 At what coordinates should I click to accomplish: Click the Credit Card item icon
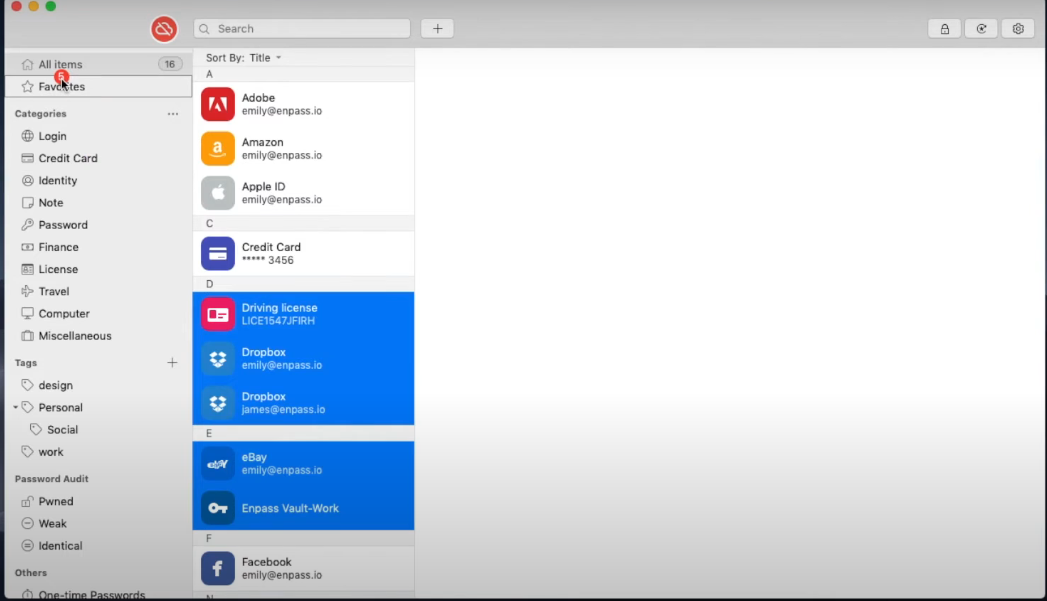pyautogui.click(x=218, y=254)
